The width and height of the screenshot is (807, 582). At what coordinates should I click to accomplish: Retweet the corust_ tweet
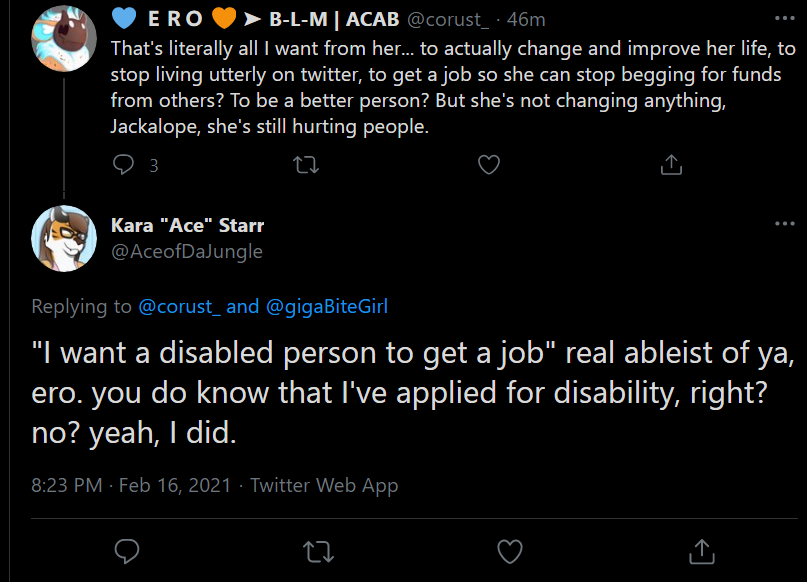[306, 165]
